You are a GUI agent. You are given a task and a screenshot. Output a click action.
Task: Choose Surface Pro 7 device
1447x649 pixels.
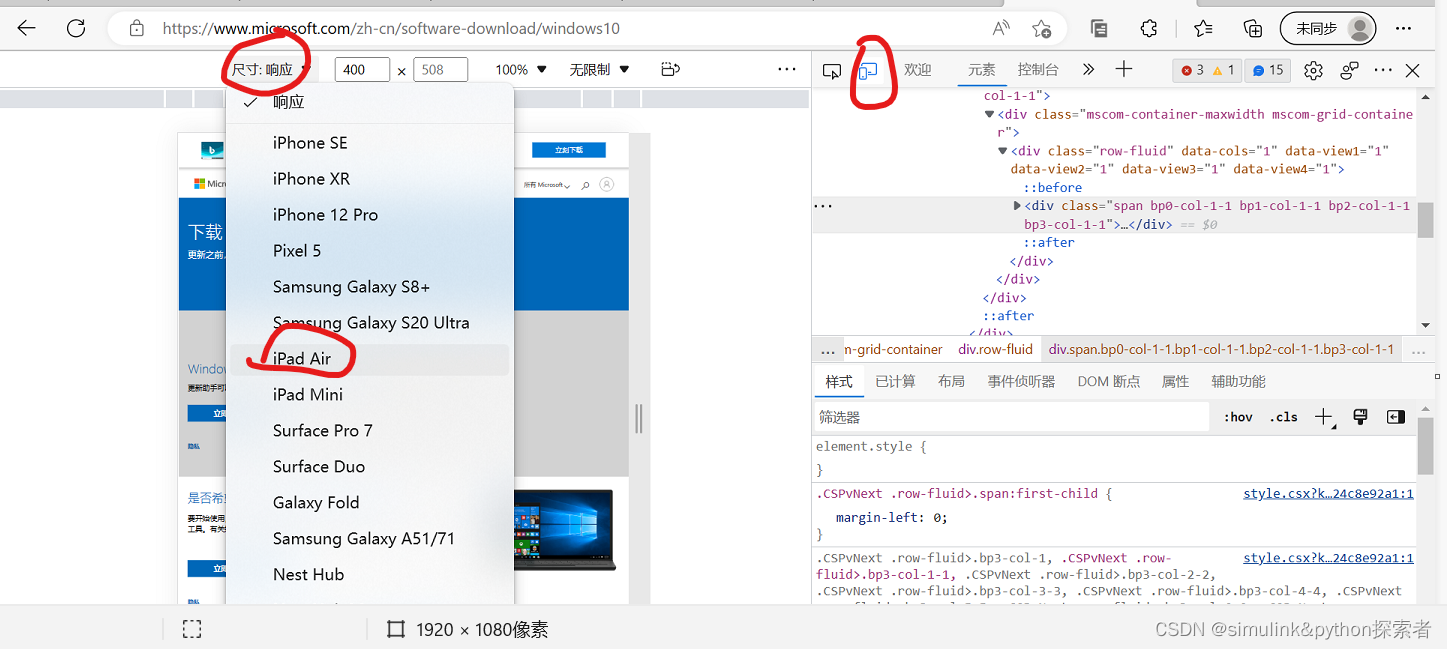pos(370,431)
